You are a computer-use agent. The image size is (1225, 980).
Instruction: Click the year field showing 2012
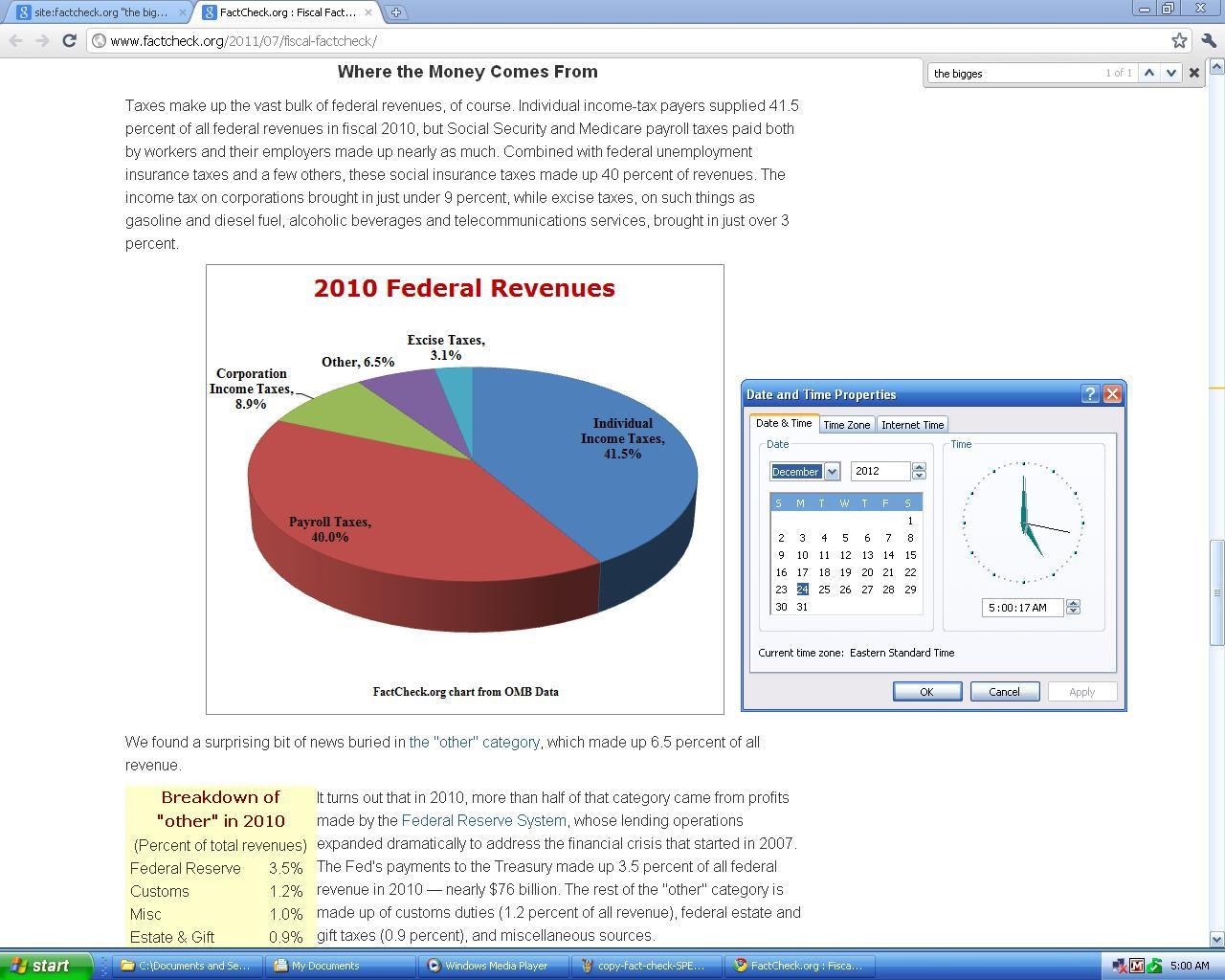tap(880, 471)
